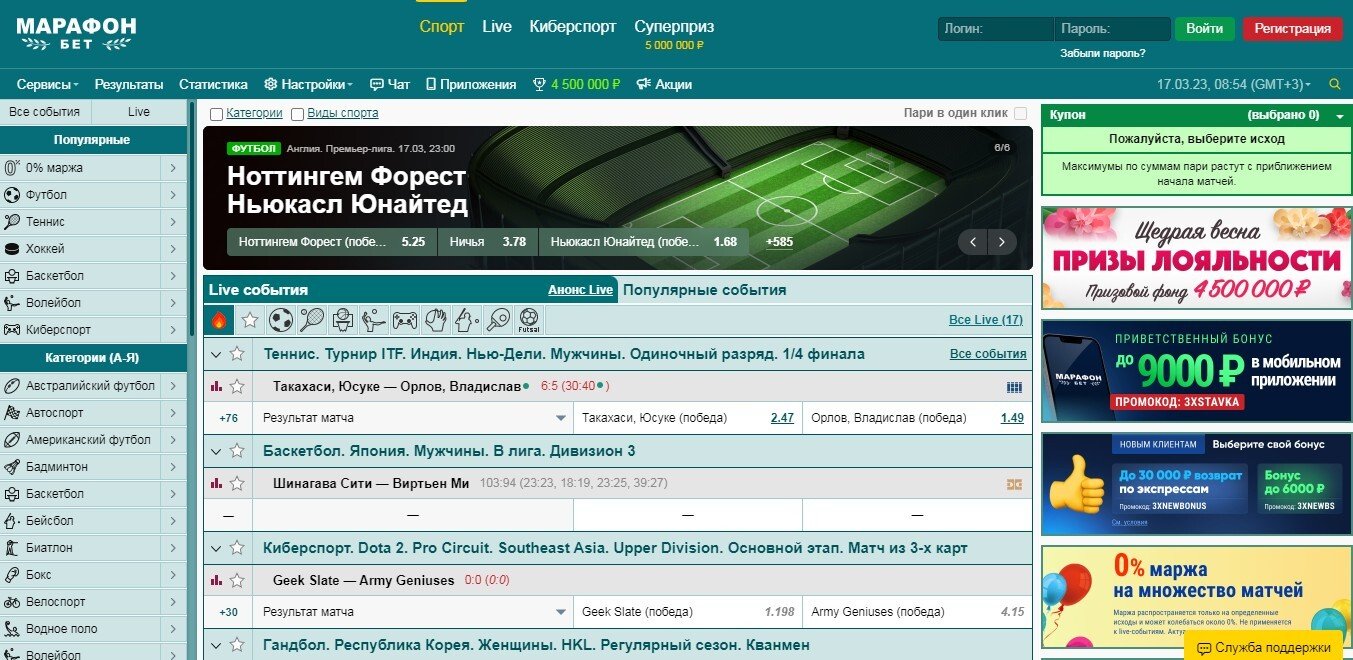Viewport: 1353px width, 660px height.
Task: Enable the Категории checkbox
Action: pyautogui.click(x=217, y=114)
